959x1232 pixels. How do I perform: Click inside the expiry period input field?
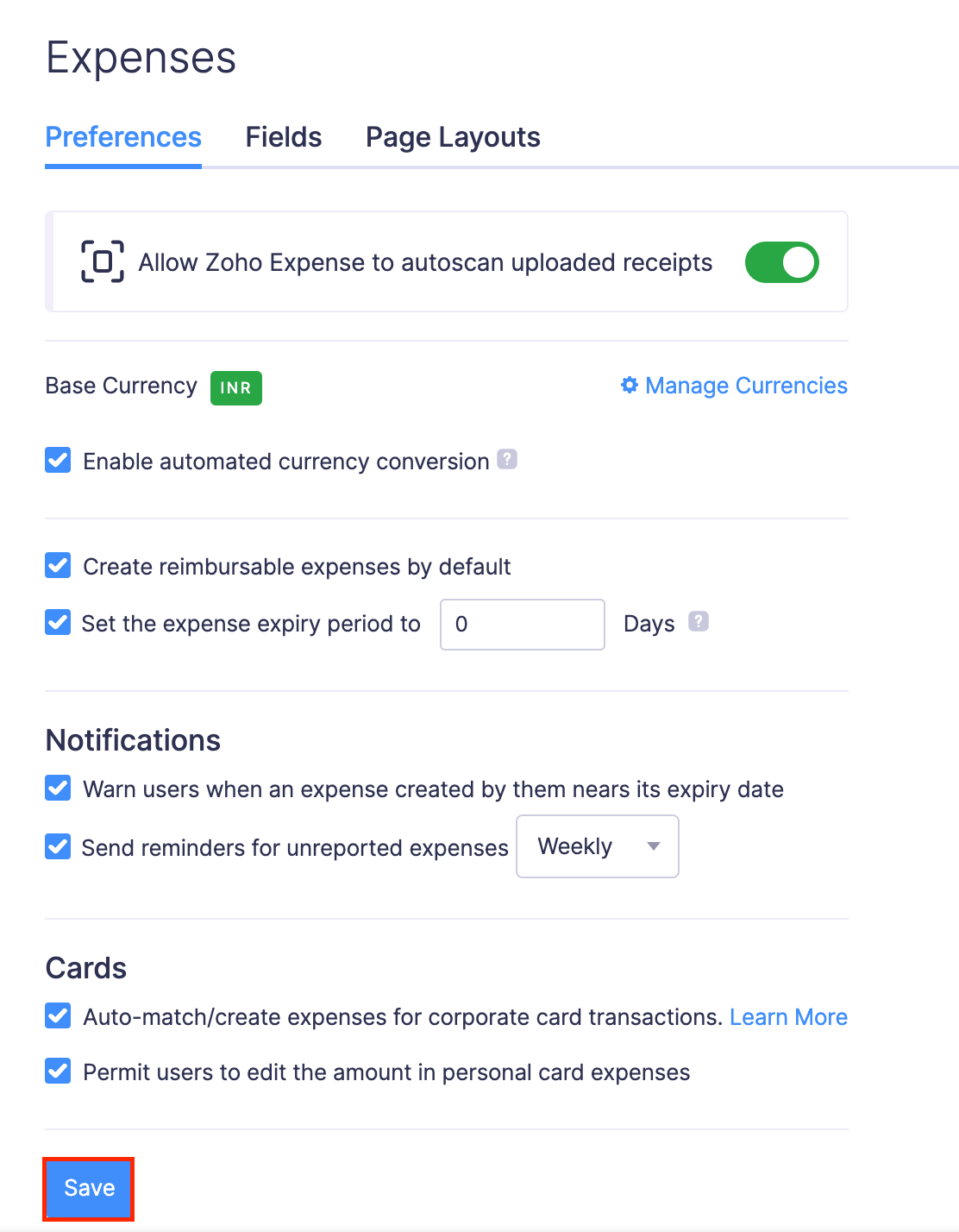click(x=521, y=624)
